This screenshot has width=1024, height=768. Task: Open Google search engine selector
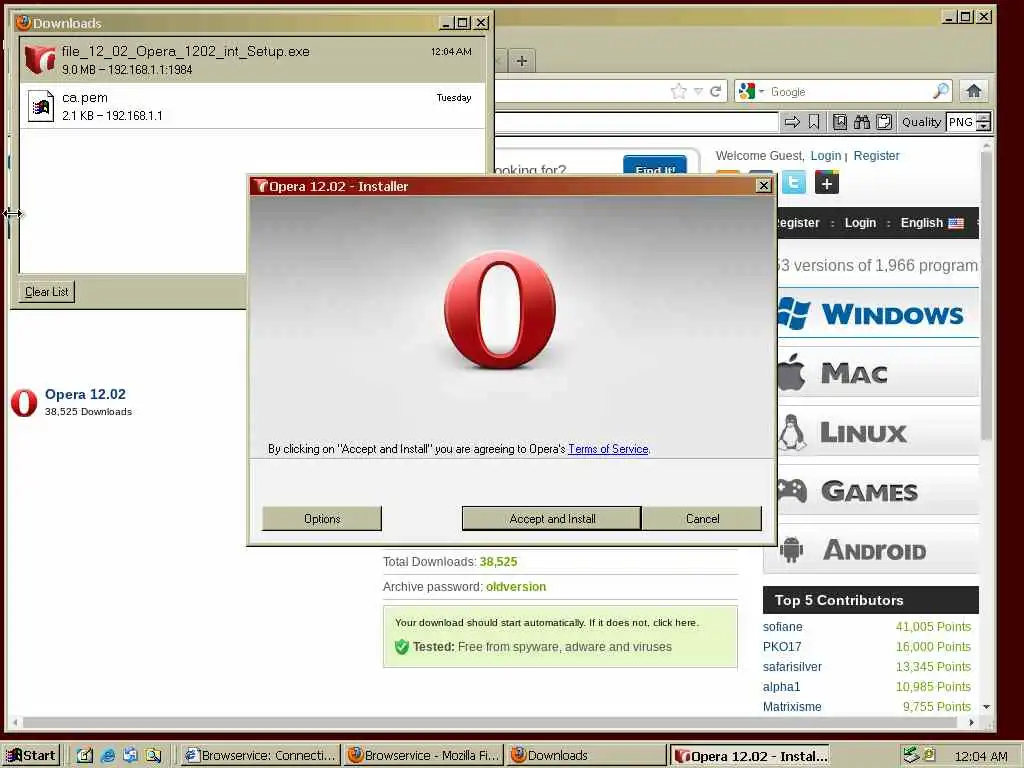click(750, 91)
